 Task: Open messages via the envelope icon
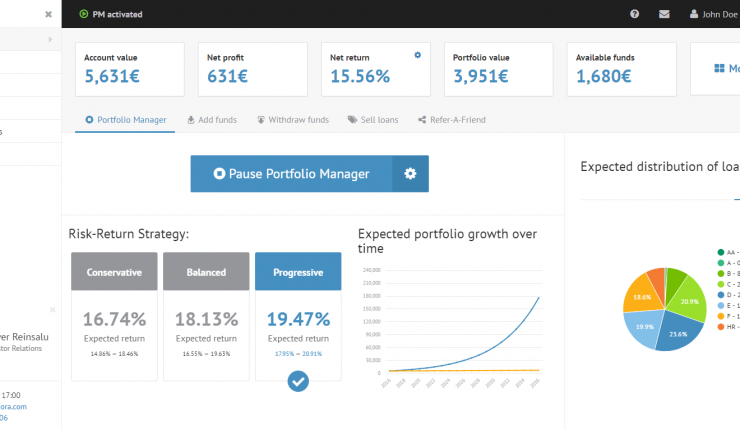point(664,14)
